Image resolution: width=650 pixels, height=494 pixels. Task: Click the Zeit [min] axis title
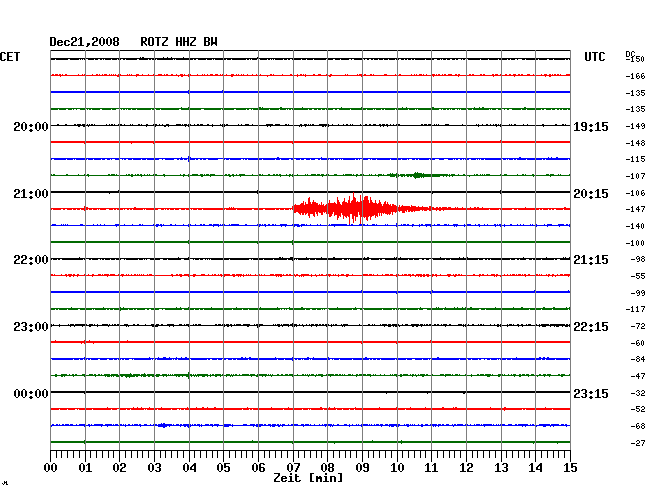tap(308, 478)
